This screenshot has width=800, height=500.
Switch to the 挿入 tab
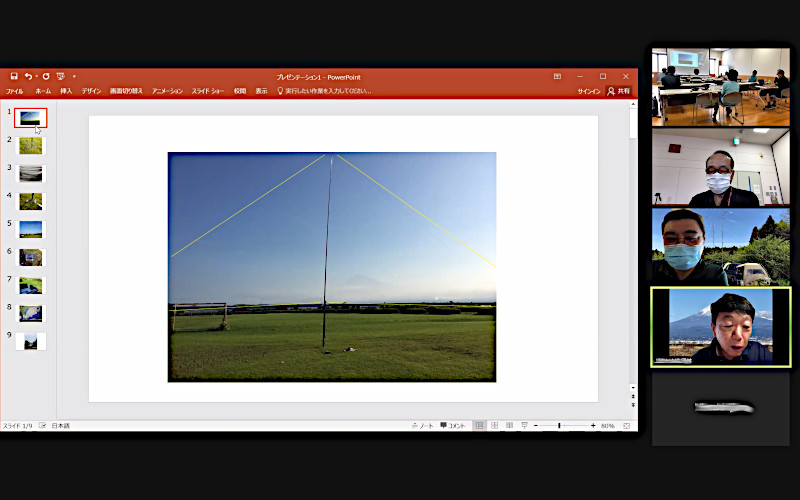(x=66, y=91)
